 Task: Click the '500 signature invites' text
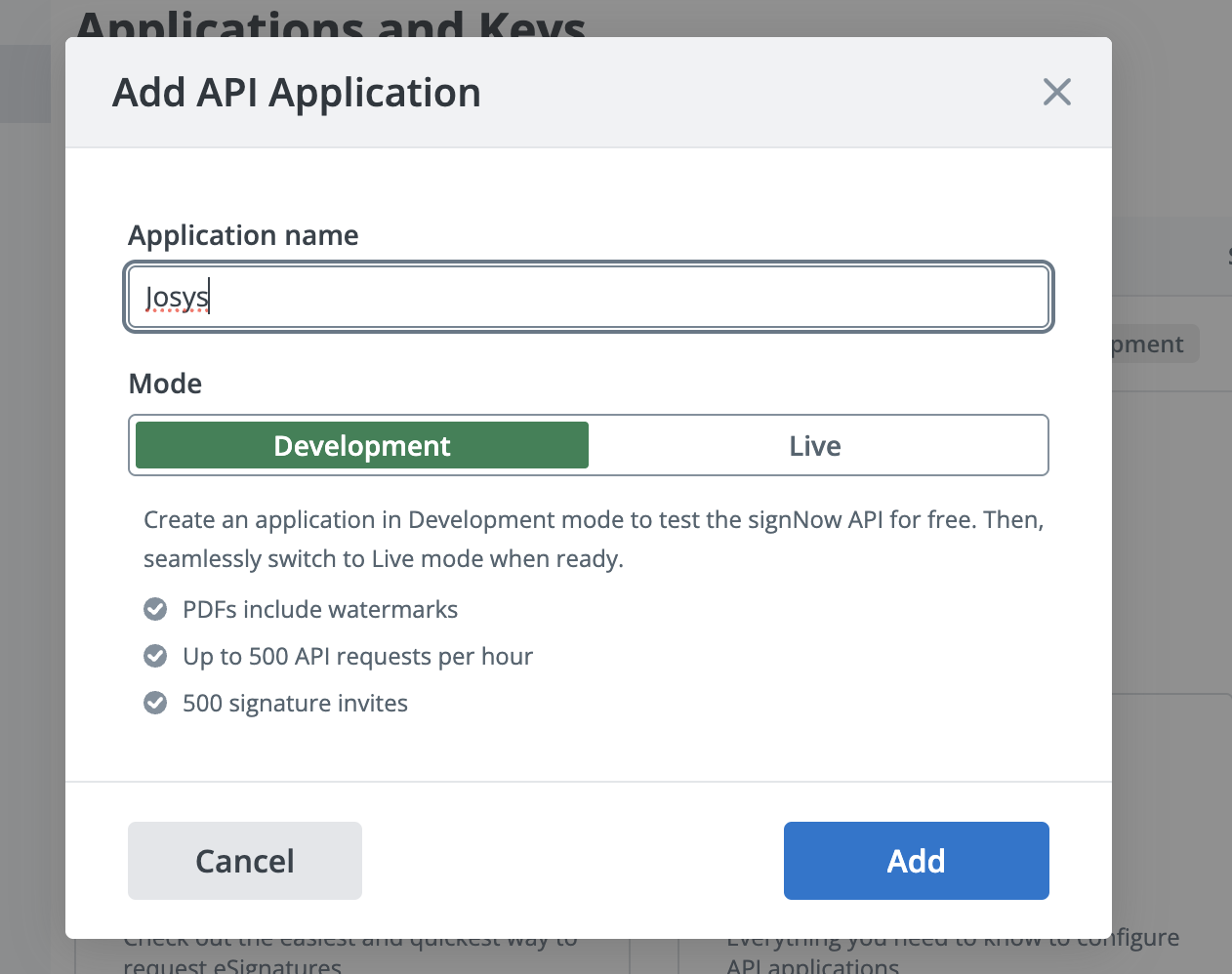[295, 704]
